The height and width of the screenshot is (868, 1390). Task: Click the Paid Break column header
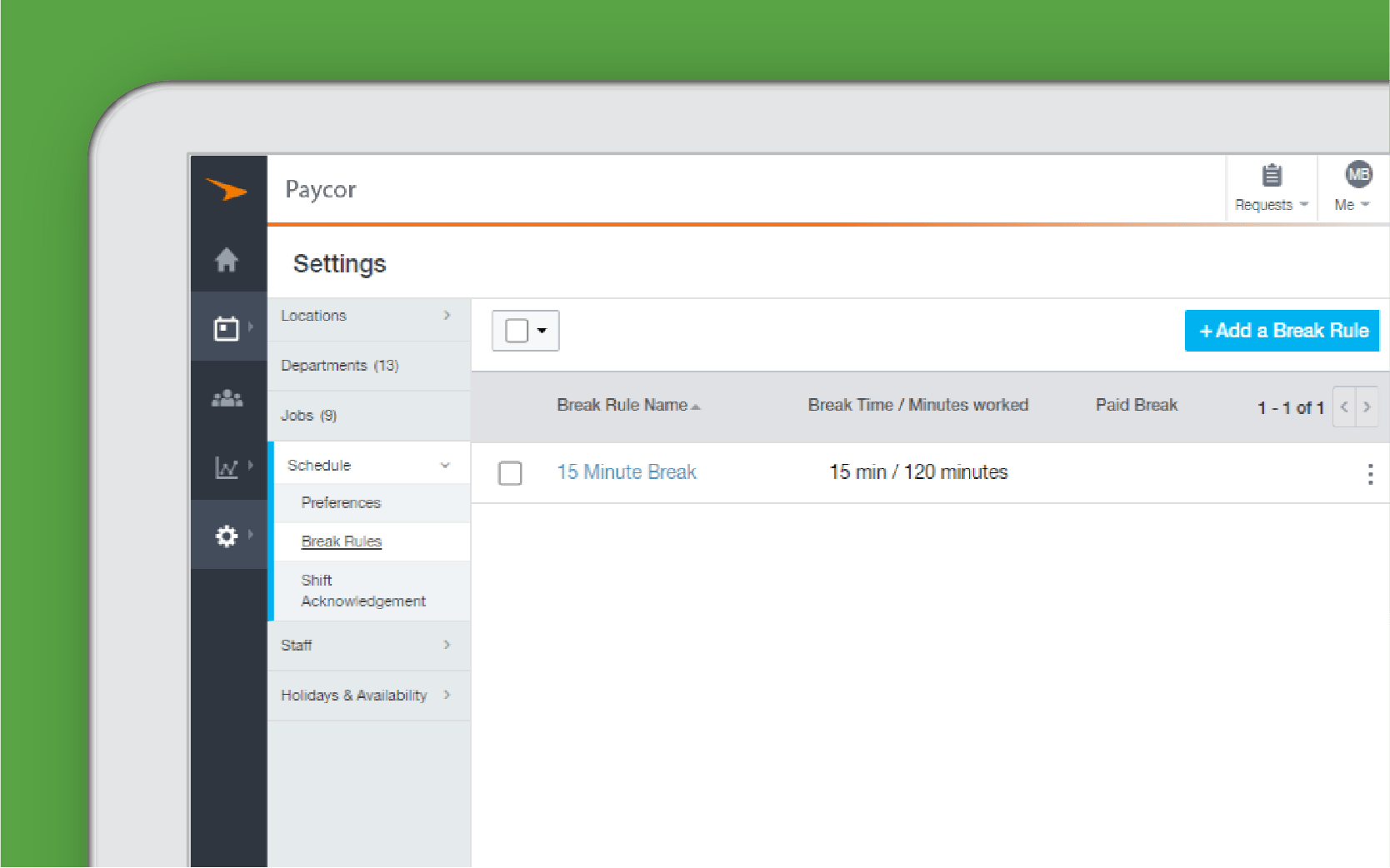point(1137,405)
